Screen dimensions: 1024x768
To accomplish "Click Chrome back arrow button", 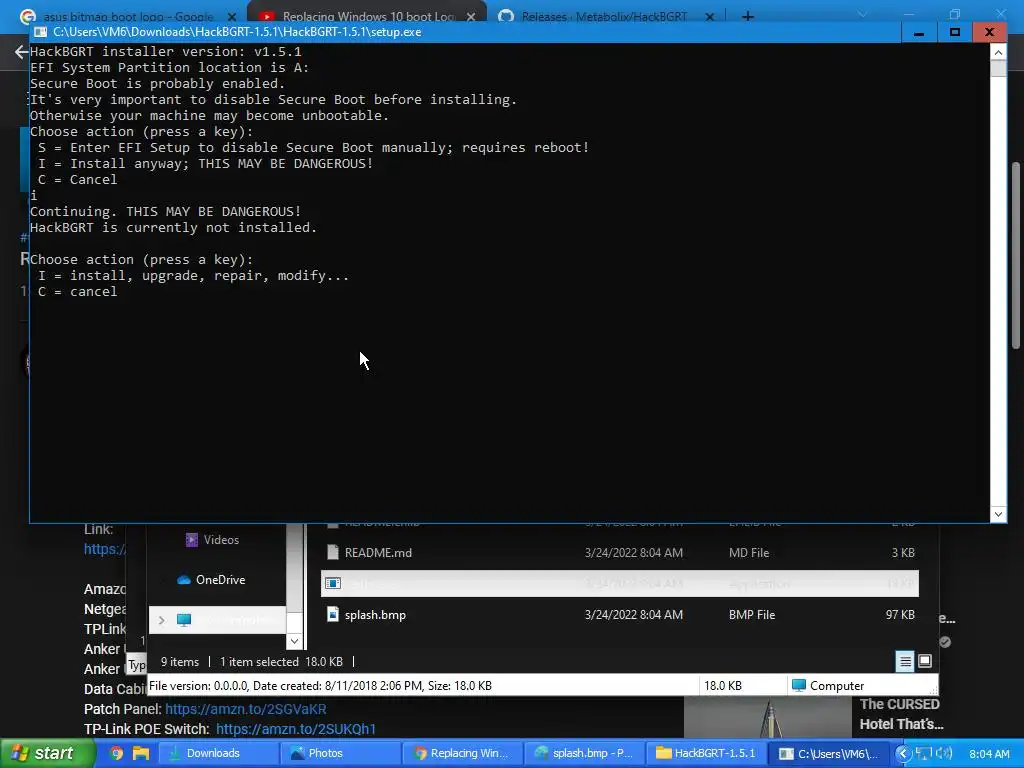I will pos(21,52).
